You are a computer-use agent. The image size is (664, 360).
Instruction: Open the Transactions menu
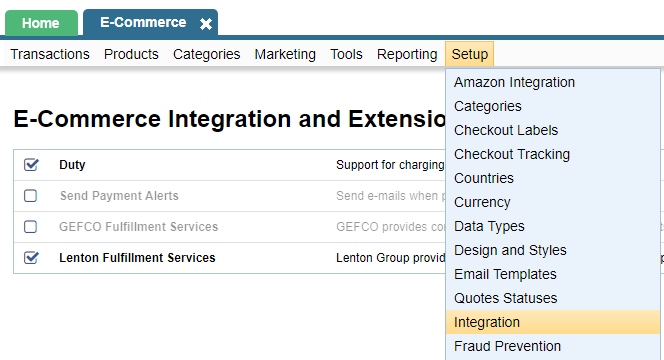[50, 54]
